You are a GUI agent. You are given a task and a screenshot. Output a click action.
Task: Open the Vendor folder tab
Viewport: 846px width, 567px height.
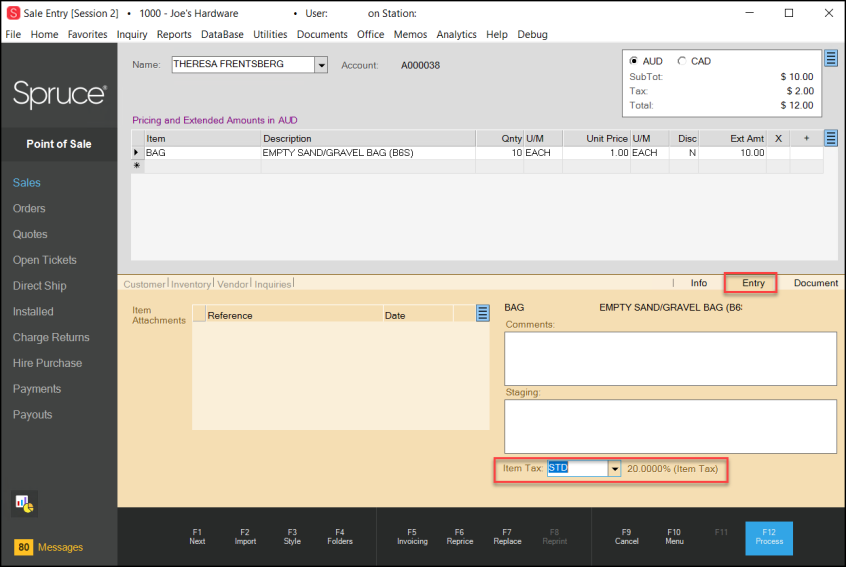point(233,284)
